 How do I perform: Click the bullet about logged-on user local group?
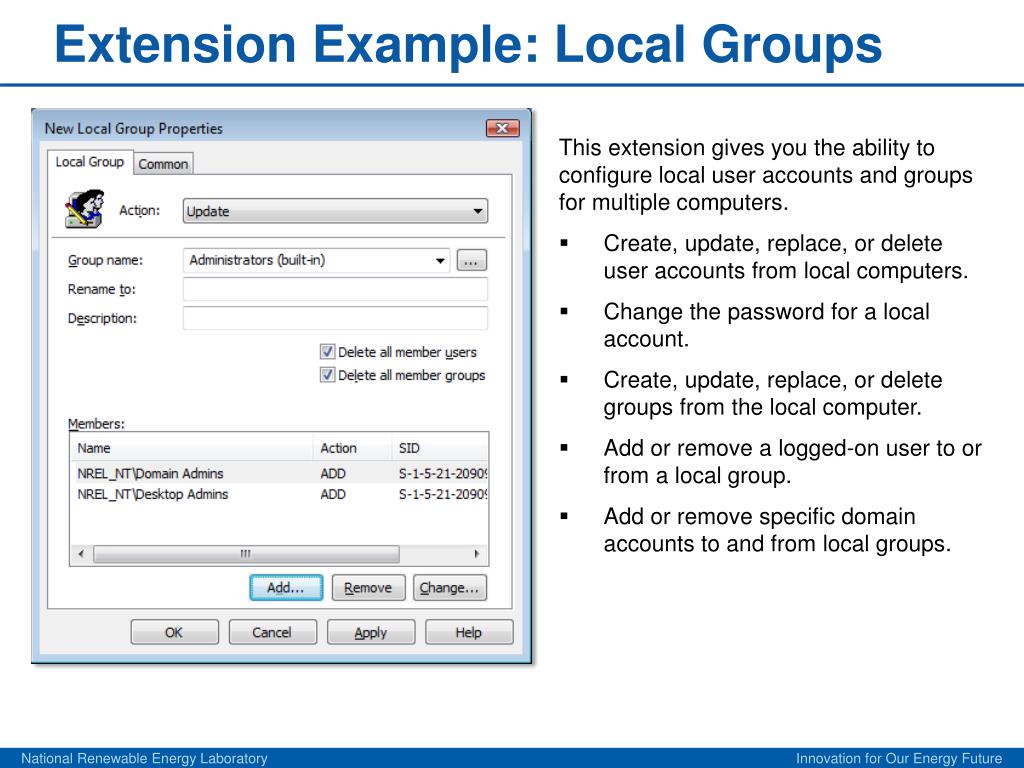(792, 462)
